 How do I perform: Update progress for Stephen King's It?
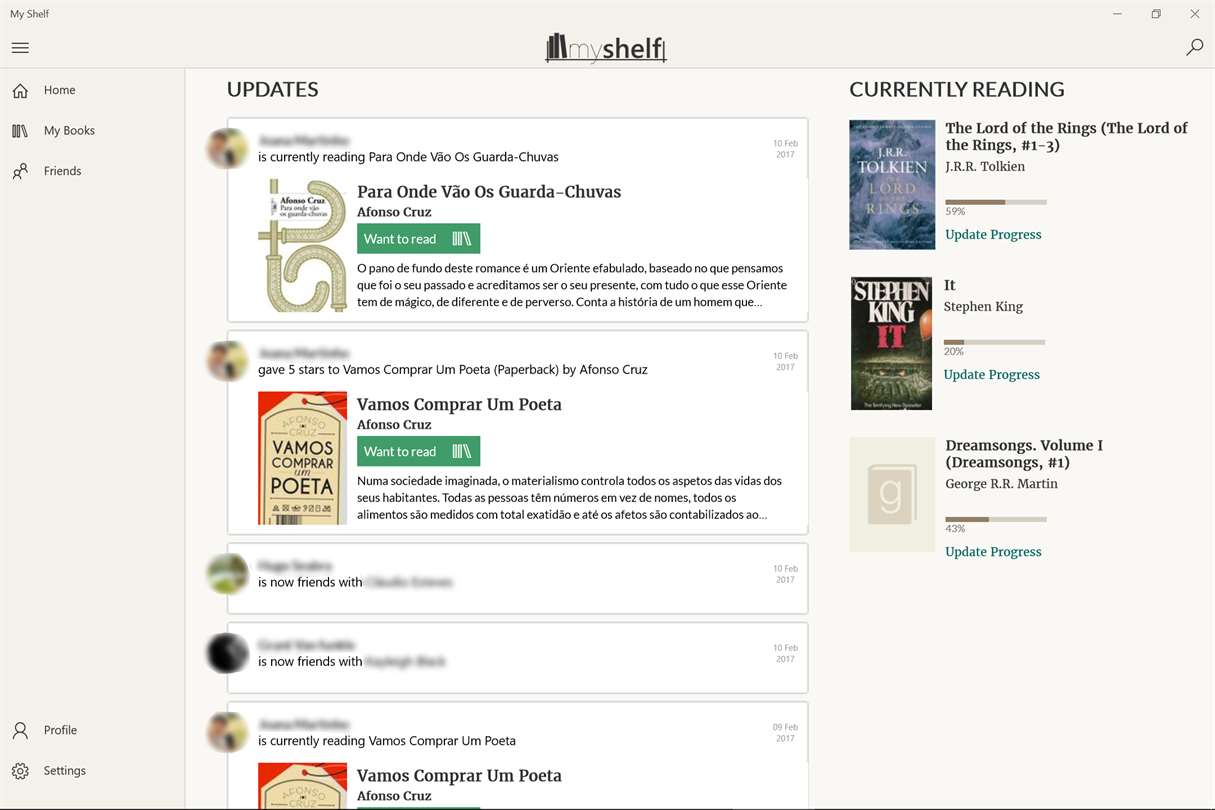tap(991, 375)
